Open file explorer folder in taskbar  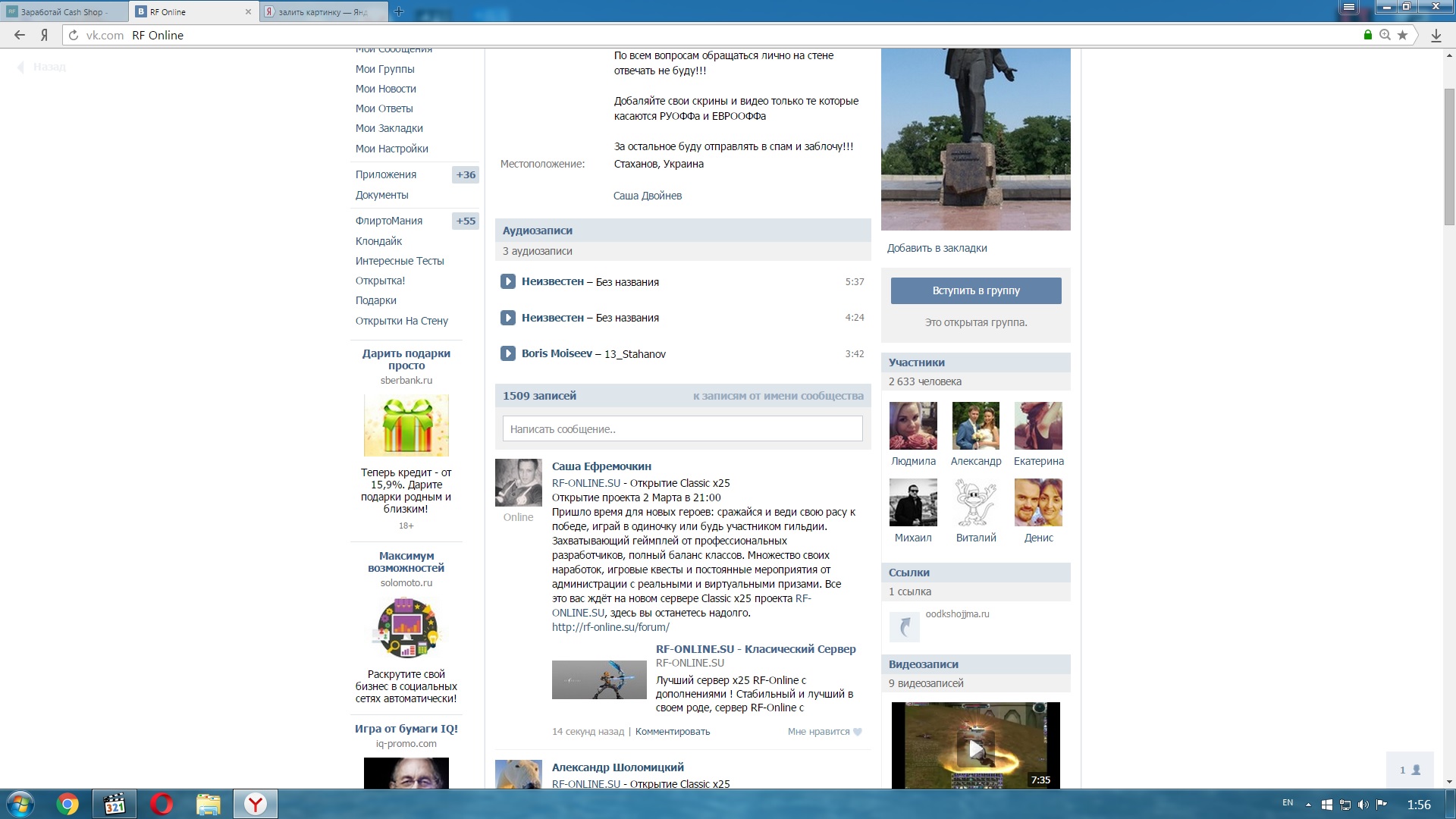point(209,804)
